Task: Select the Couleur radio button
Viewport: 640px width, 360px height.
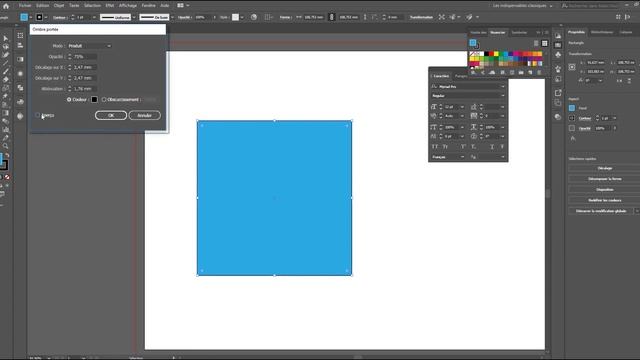Action: [69, 100]
